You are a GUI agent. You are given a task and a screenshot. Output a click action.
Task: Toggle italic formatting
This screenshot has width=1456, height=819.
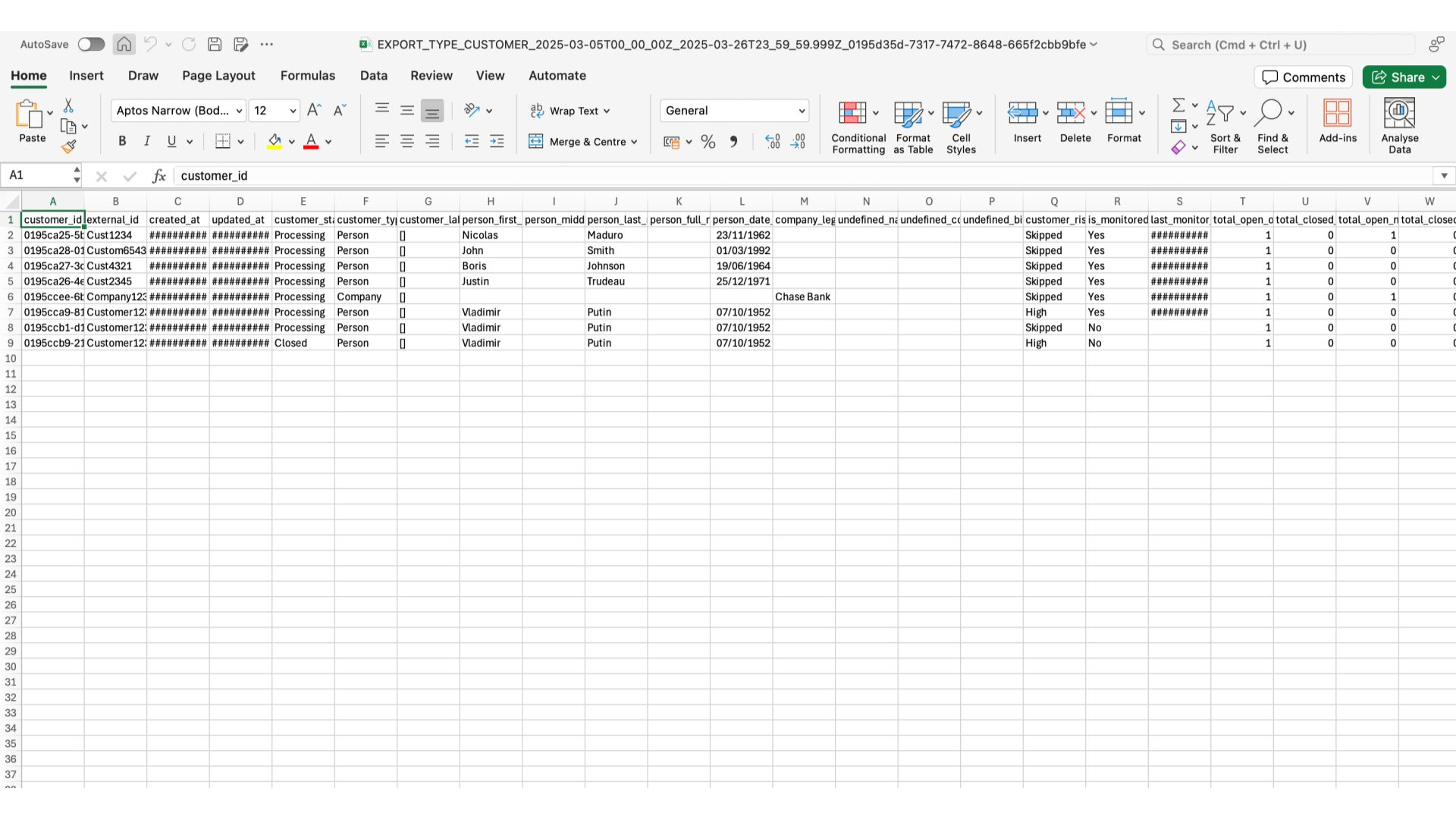tap(147, 141)
